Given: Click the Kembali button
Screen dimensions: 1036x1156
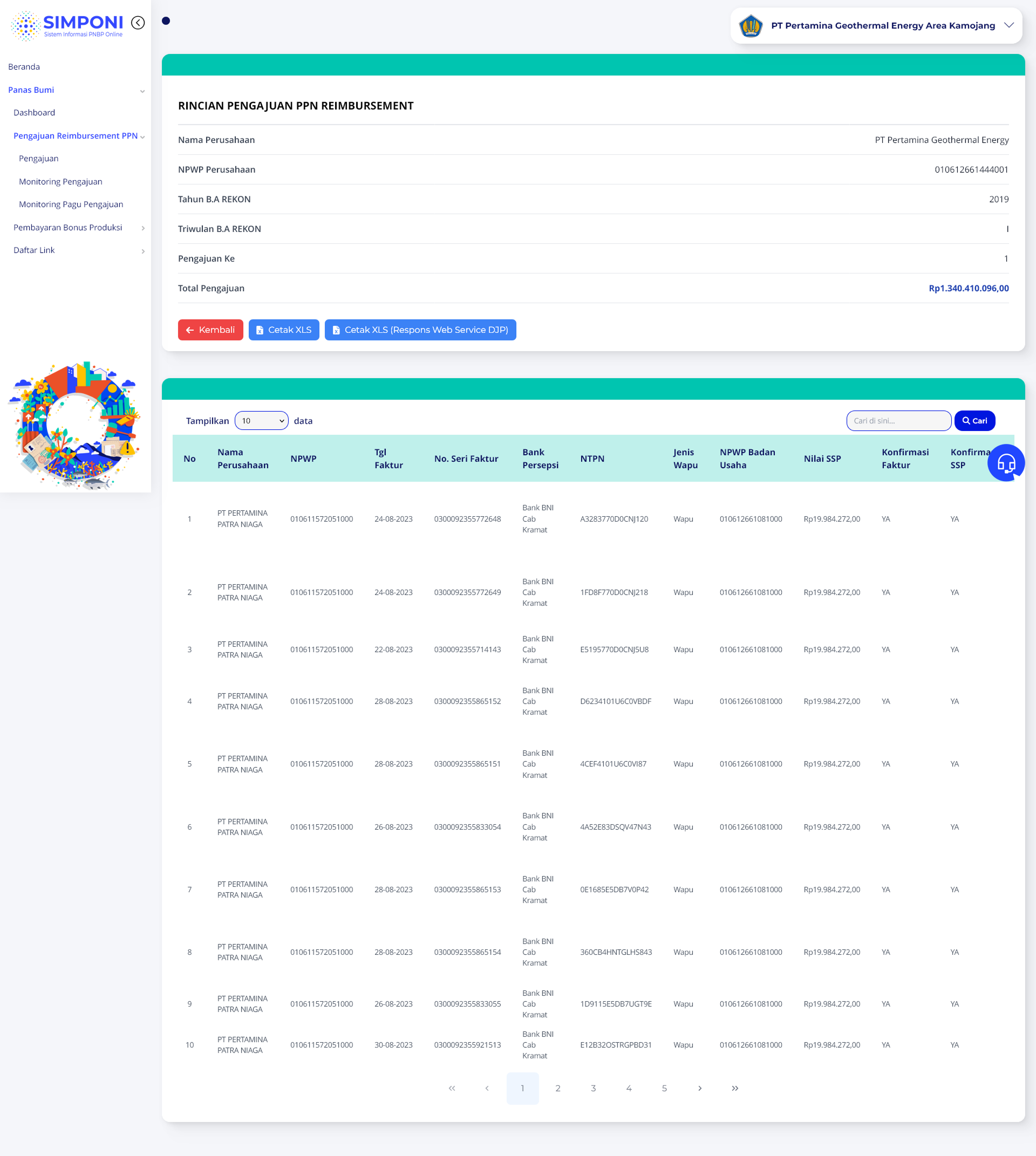Looking at the screenshot, I should pyautogui.click(x=210, y=330).
